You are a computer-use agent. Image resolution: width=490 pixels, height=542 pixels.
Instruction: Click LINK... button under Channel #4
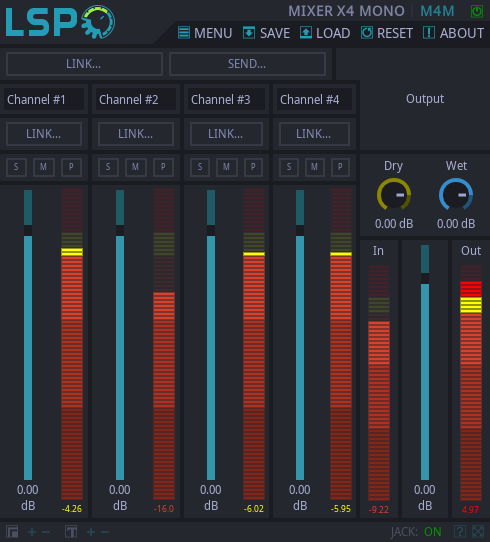[x=314, y=134]
